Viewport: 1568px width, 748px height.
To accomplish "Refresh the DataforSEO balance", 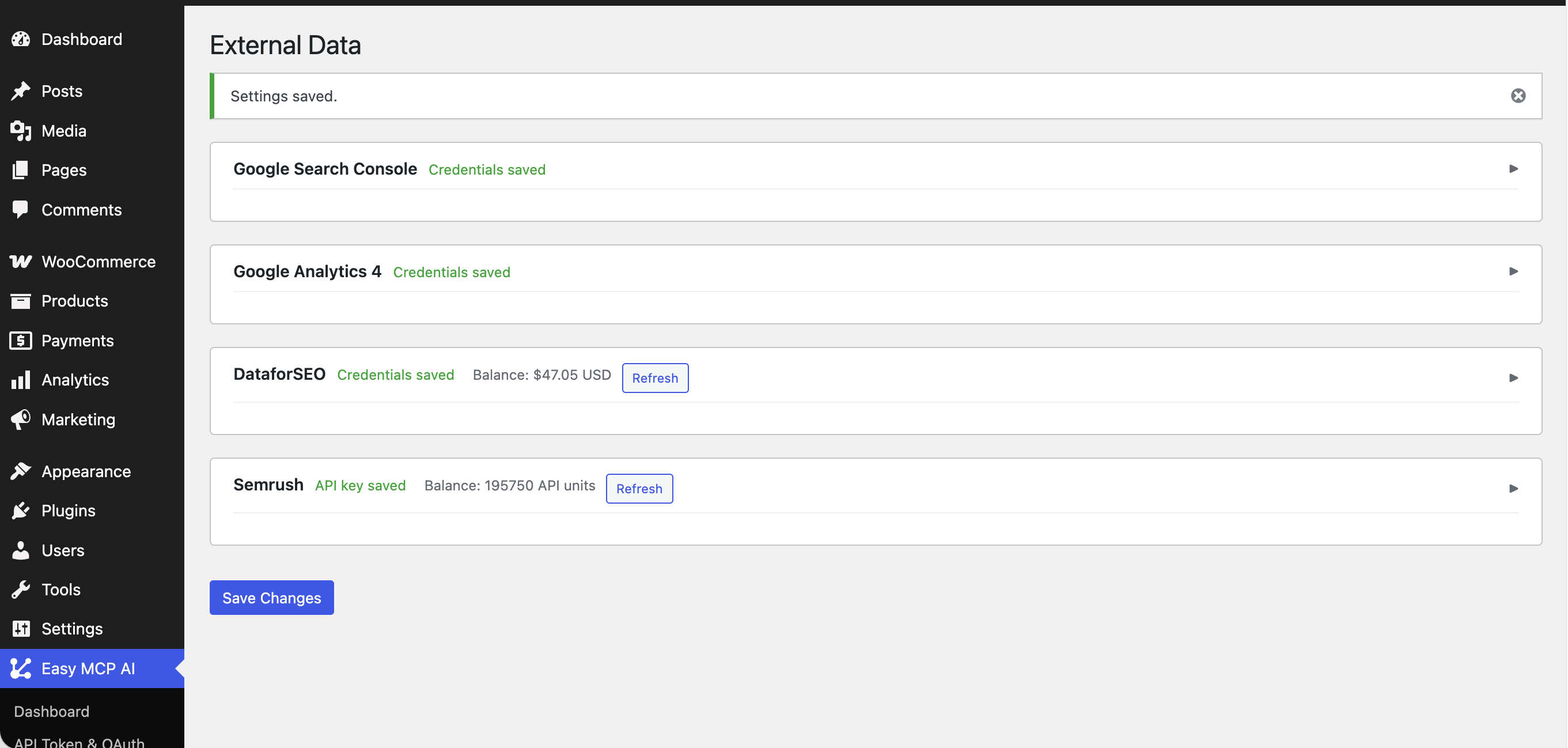I will 655,377.
